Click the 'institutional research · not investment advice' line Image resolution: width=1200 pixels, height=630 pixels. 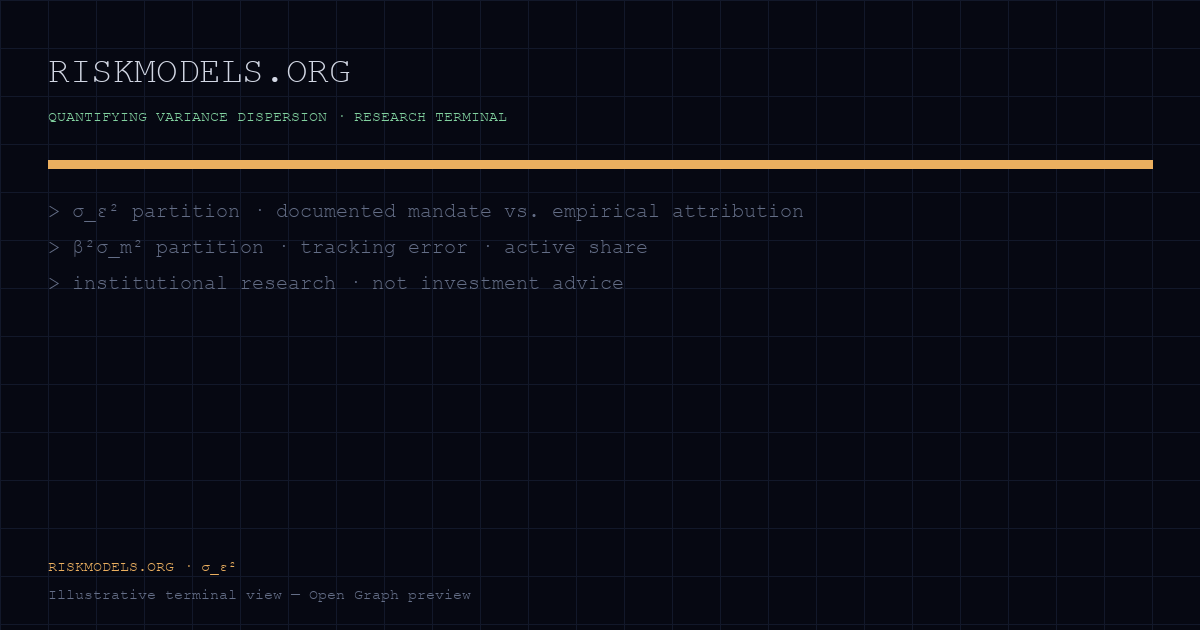click(335, 283)
